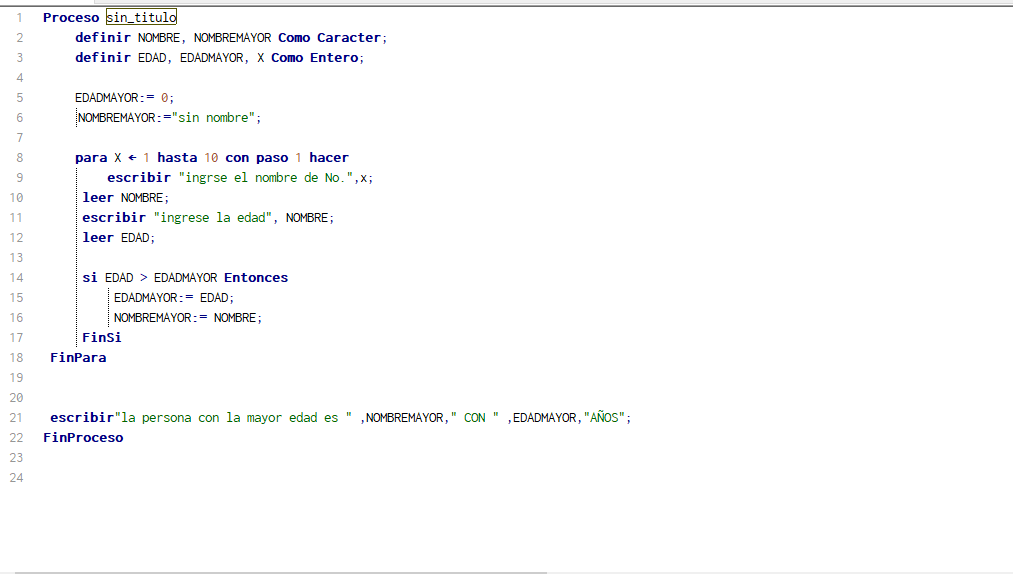The height and width of the screenshot is (574, 1013).
Task: Click the escribir keyword on line 21
Action: click(x=82, y=418)
